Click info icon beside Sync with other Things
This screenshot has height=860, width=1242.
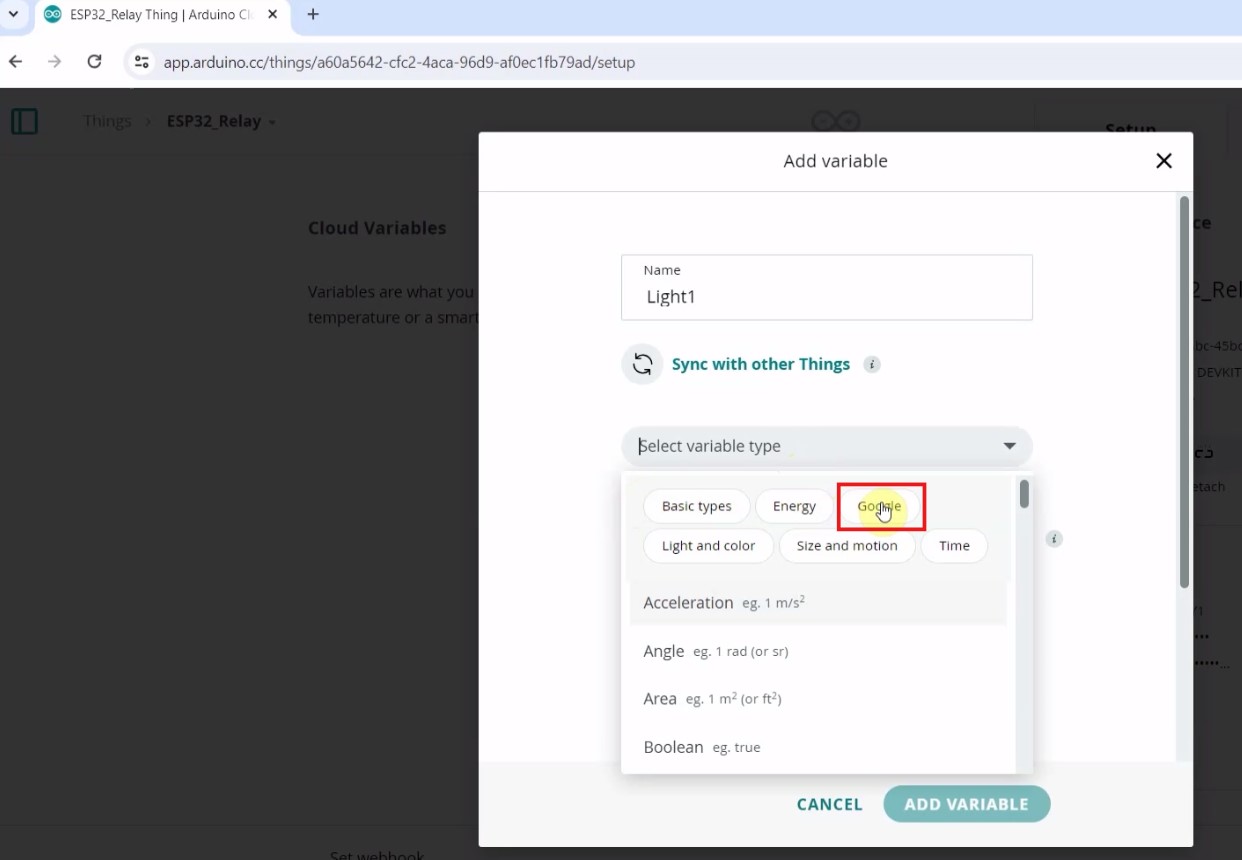click(872, 364)
